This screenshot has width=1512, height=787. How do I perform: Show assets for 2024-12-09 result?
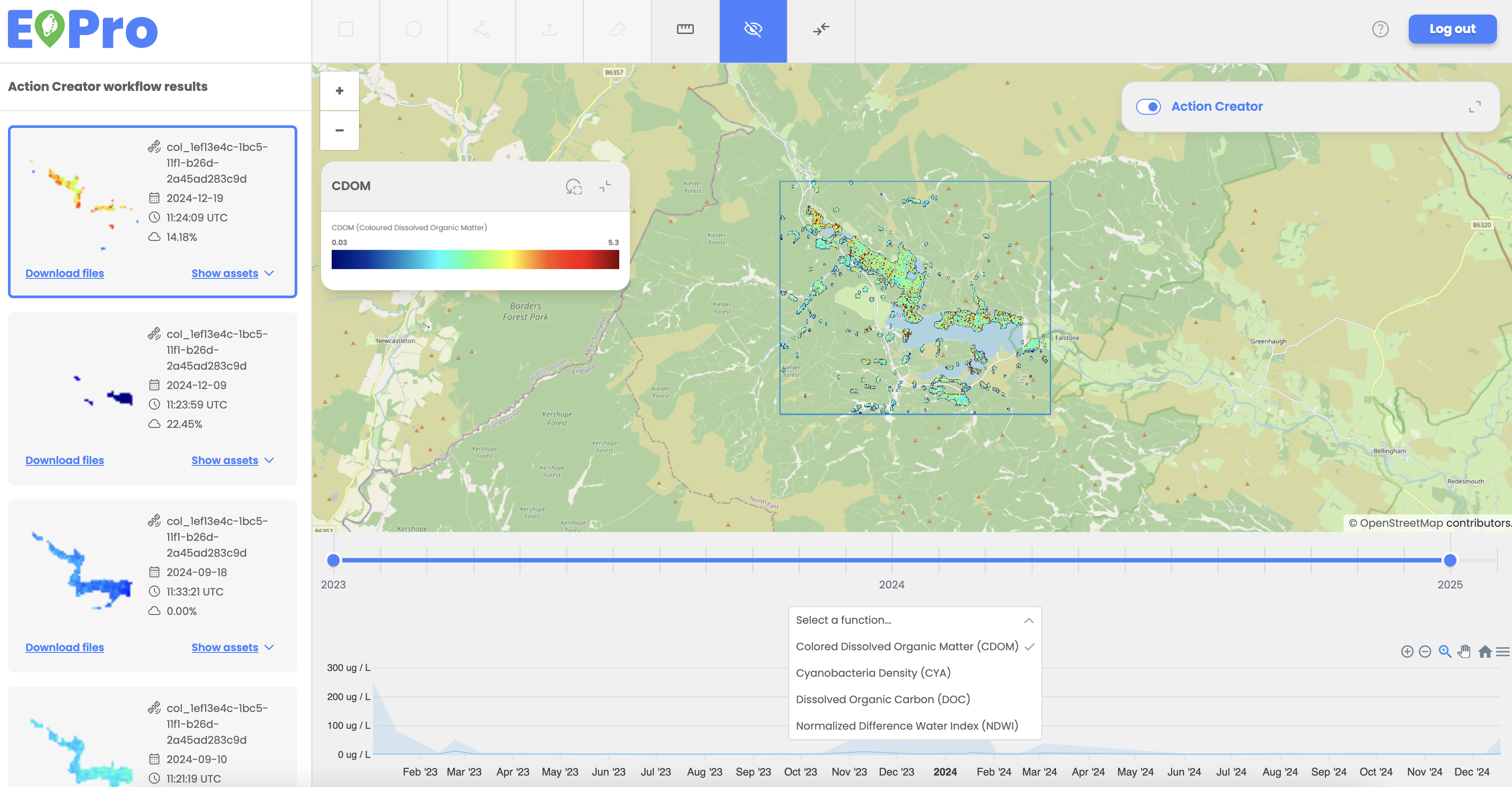(x=232, y=461)
